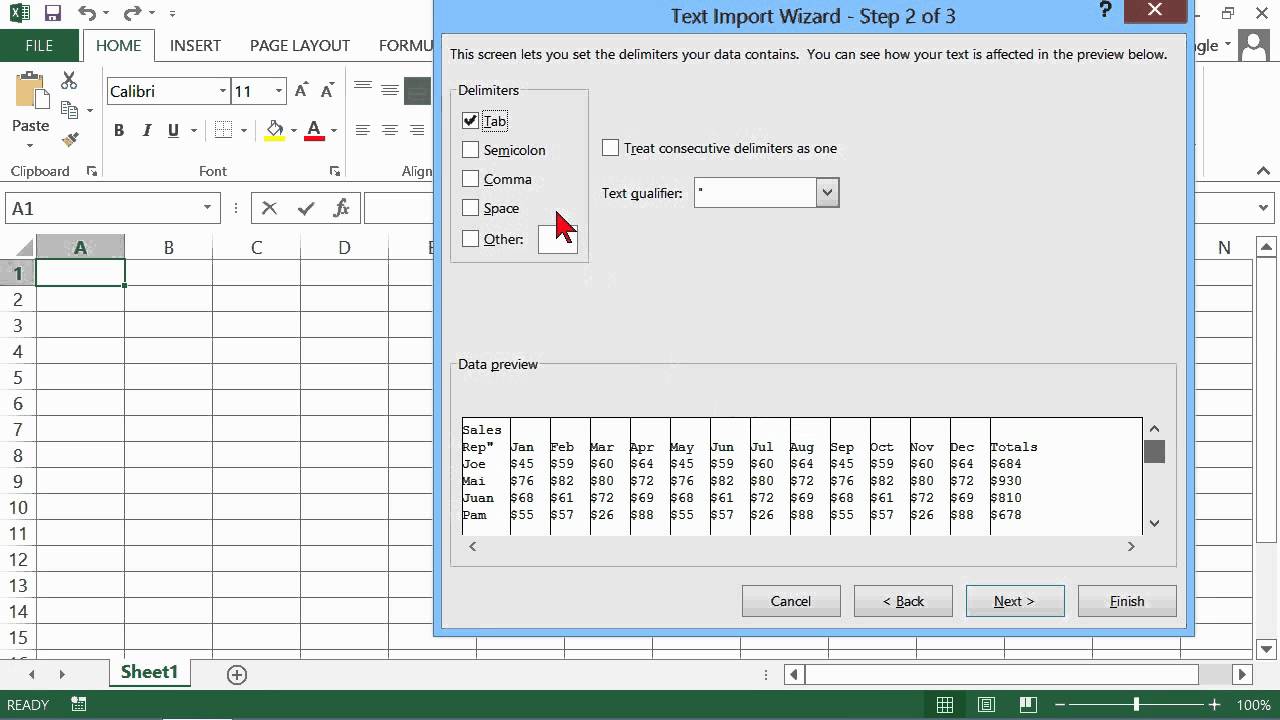Image resolution: width=1280 pixels, height=720 pixels.
Task: Click inside the Other delimiter field
Action: [557, 239]
